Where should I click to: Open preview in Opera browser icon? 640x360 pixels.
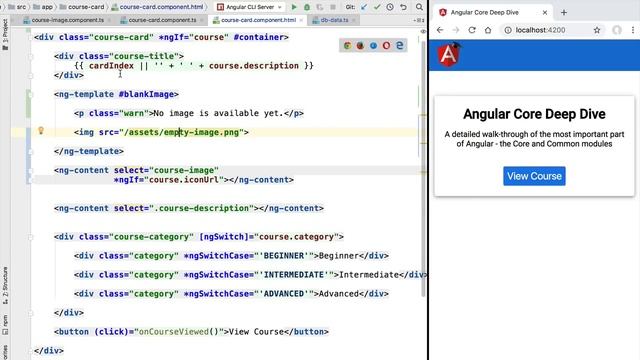pos(387,45)
